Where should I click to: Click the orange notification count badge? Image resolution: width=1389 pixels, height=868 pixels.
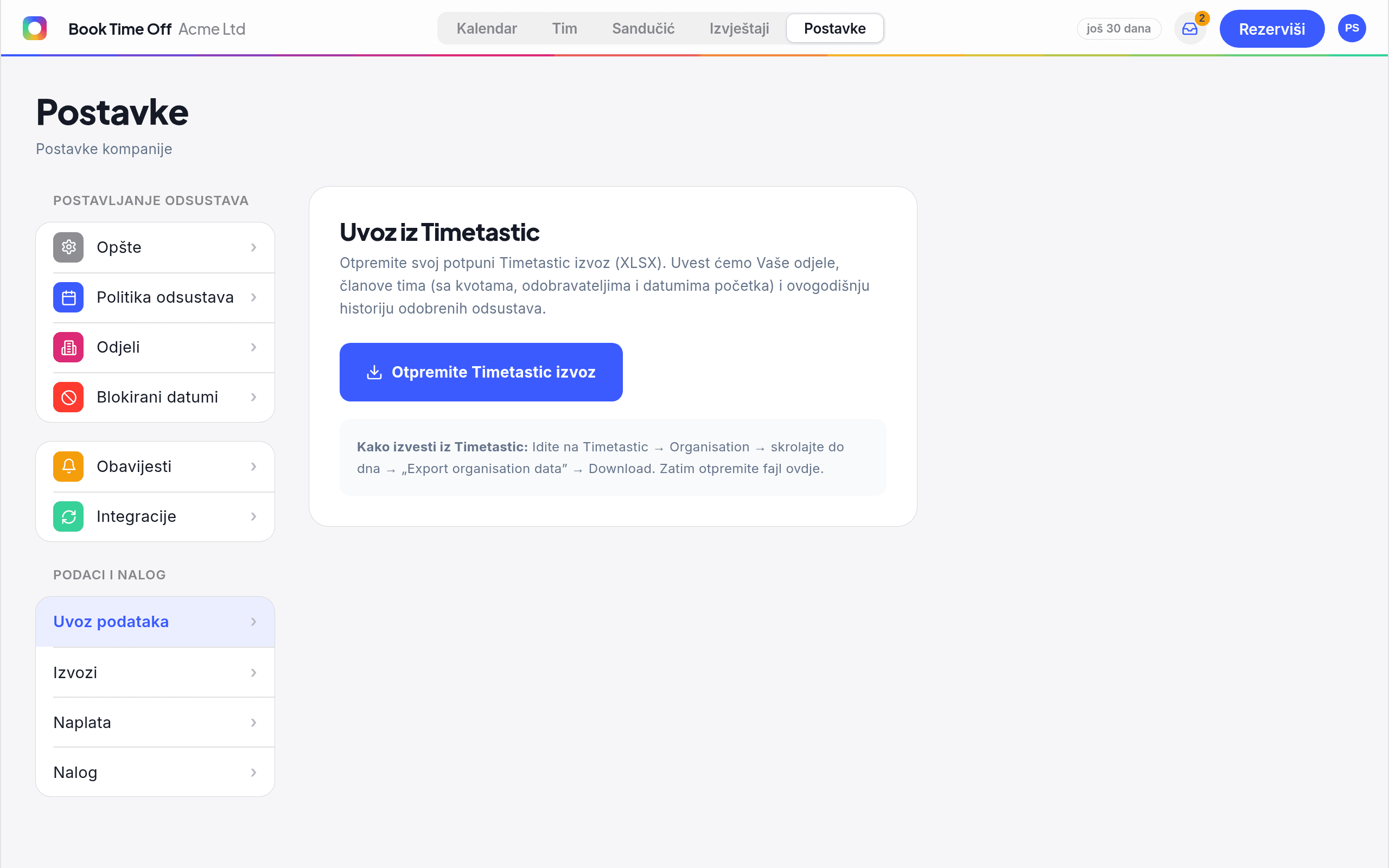(1202, 18)
